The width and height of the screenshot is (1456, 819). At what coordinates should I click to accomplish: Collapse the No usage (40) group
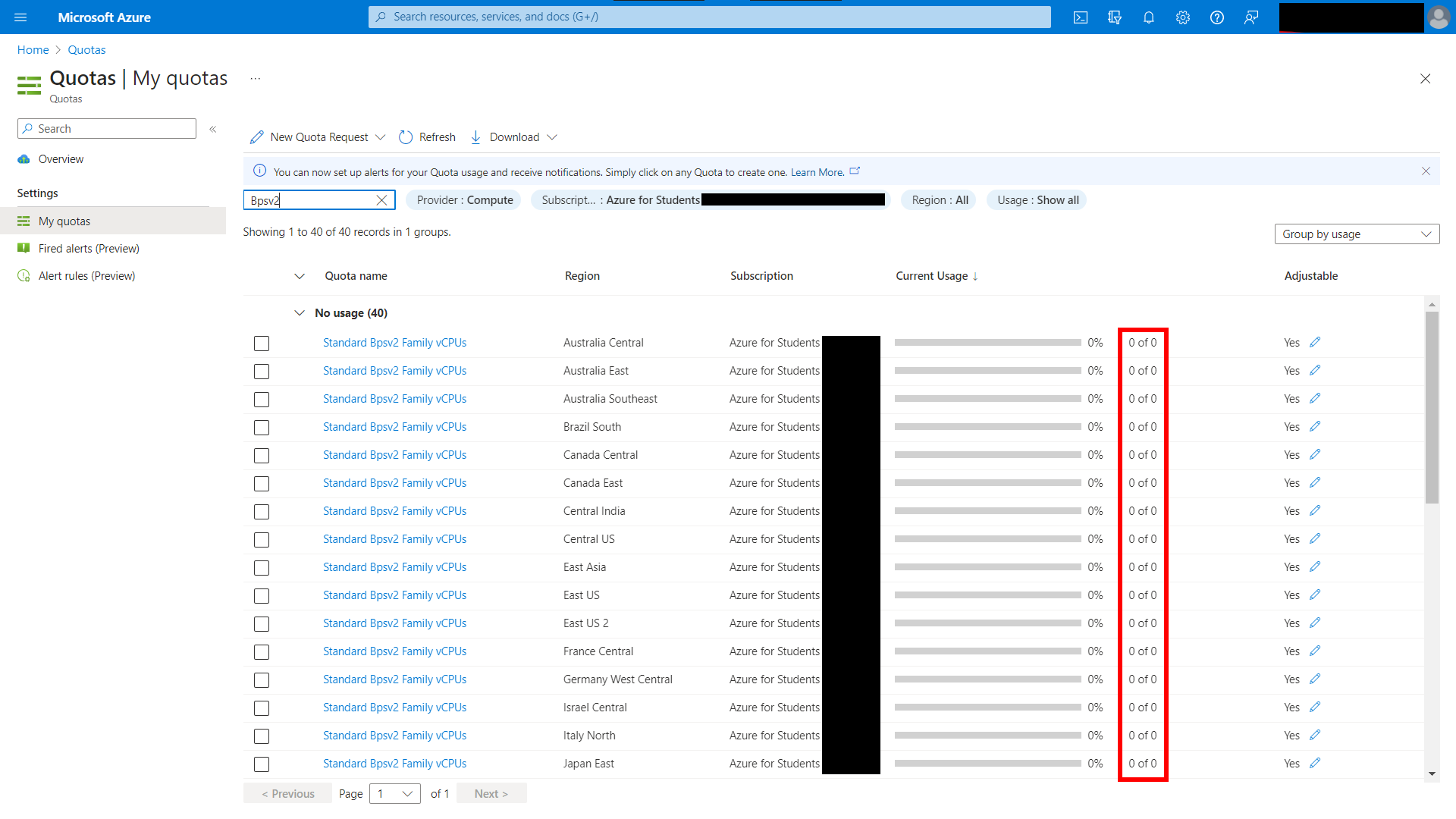click(300, 313)
